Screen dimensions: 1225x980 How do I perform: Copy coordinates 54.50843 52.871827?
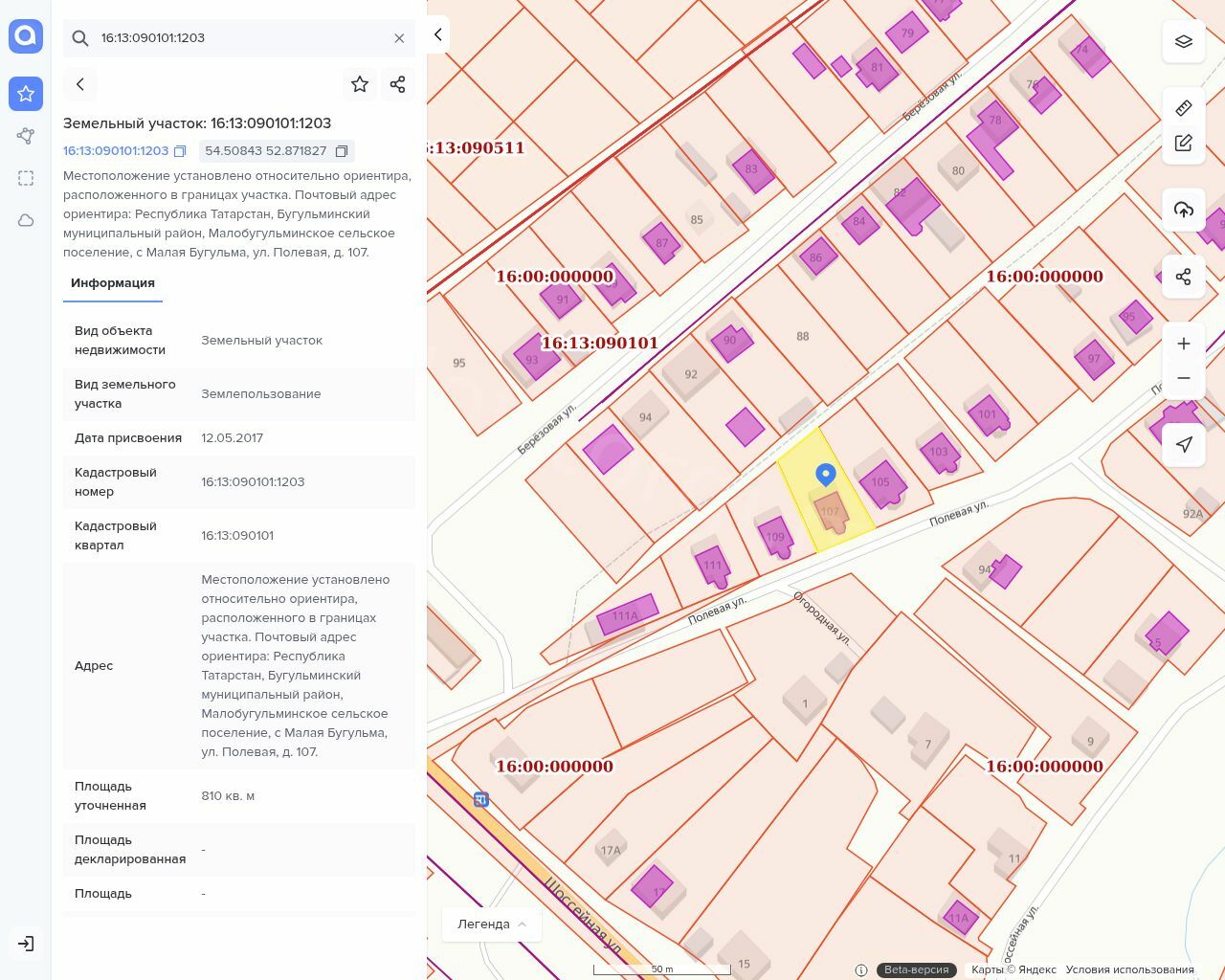[x=342, y=151]
